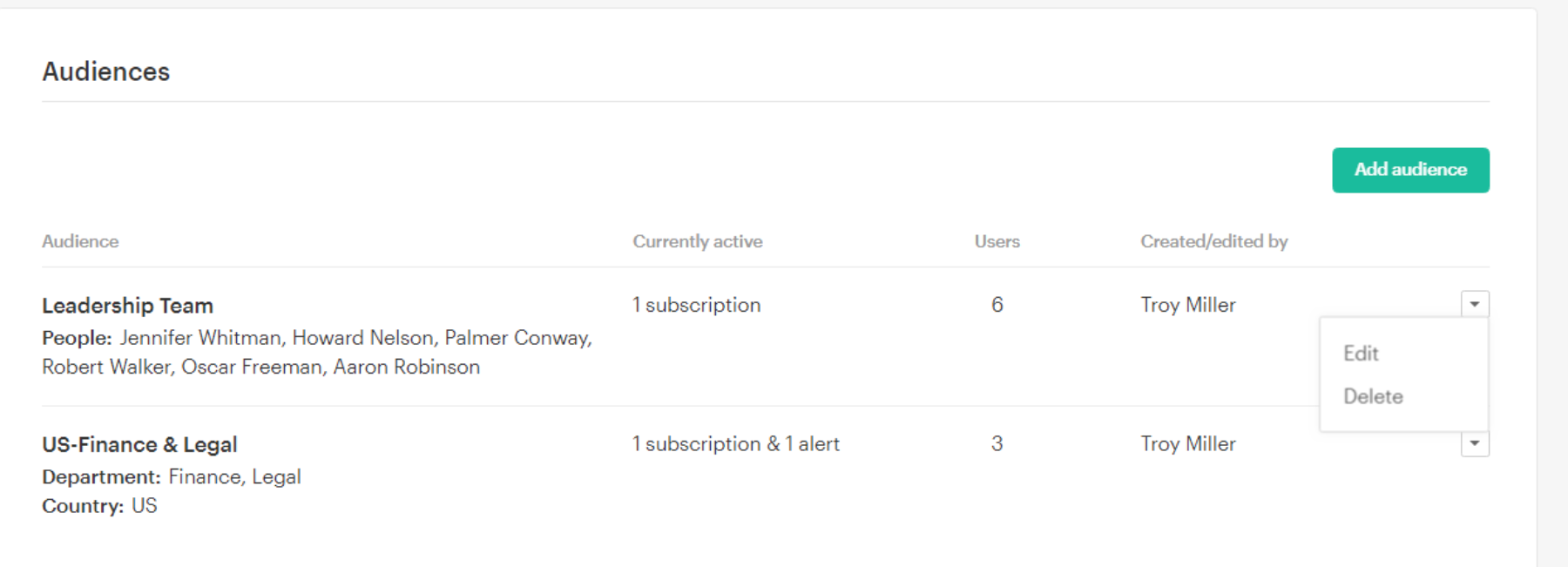1568x587 pixels.
Task: Click the Users column header
Action: [x=997, y=242]
